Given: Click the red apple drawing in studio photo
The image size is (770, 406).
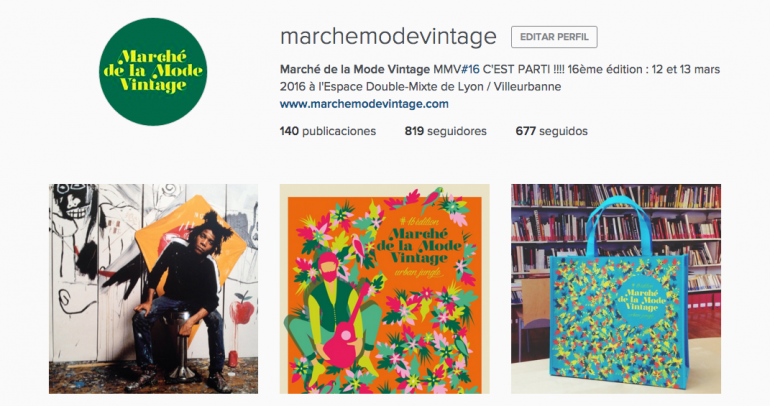Looking at the screenshot, I should point(242,309).
